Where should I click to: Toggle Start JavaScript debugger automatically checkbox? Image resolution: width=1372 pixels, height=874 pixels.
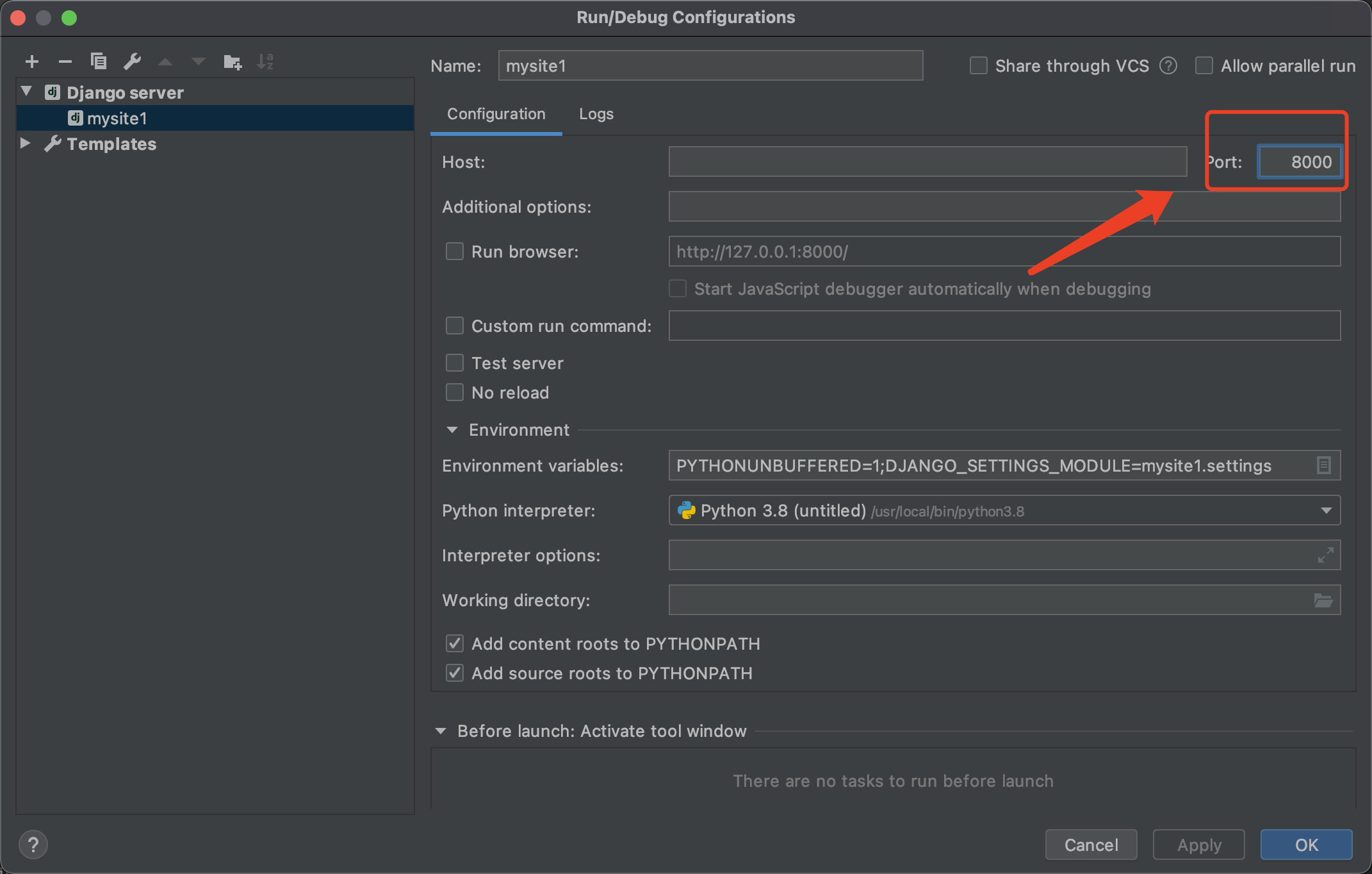click(x=678, y=288)
